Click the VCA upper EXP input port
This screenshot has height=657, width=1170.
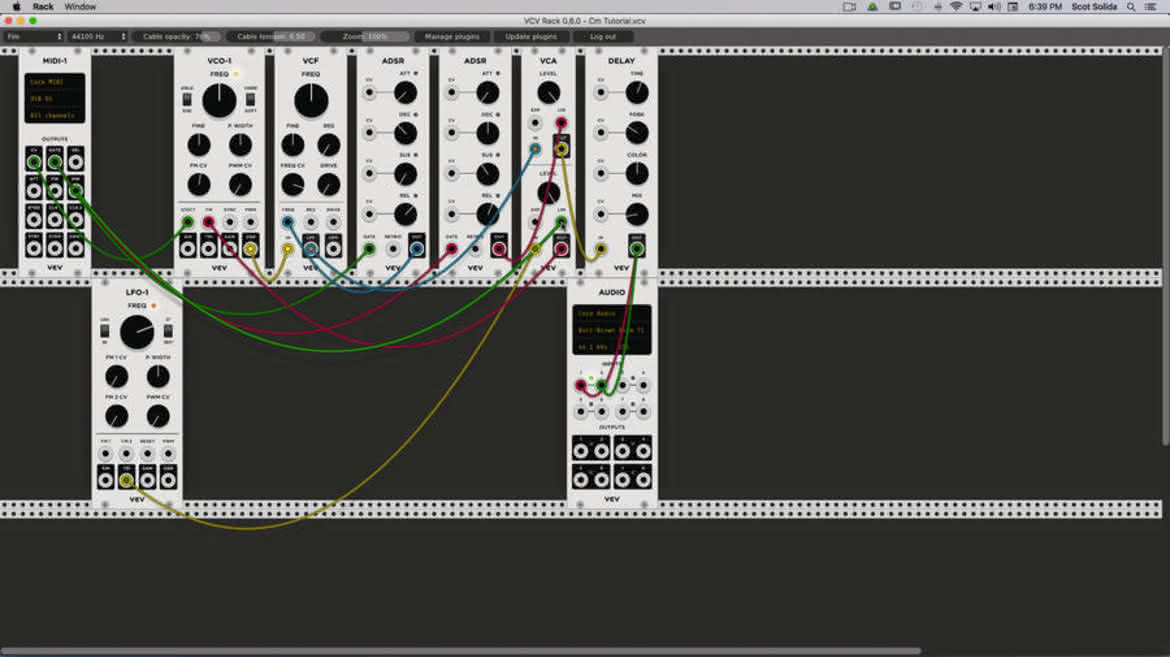pyautogui.click(x=535, y=122)
